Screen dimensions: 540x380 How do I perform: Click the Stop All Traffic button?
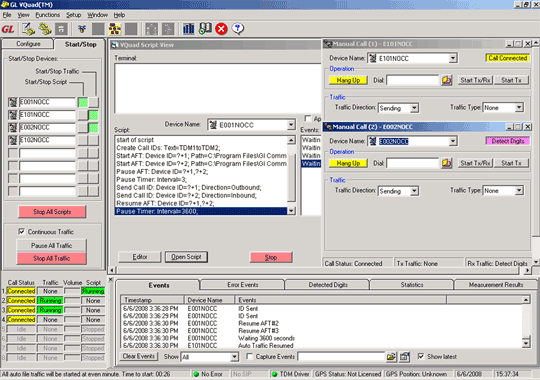coord(52,258)
